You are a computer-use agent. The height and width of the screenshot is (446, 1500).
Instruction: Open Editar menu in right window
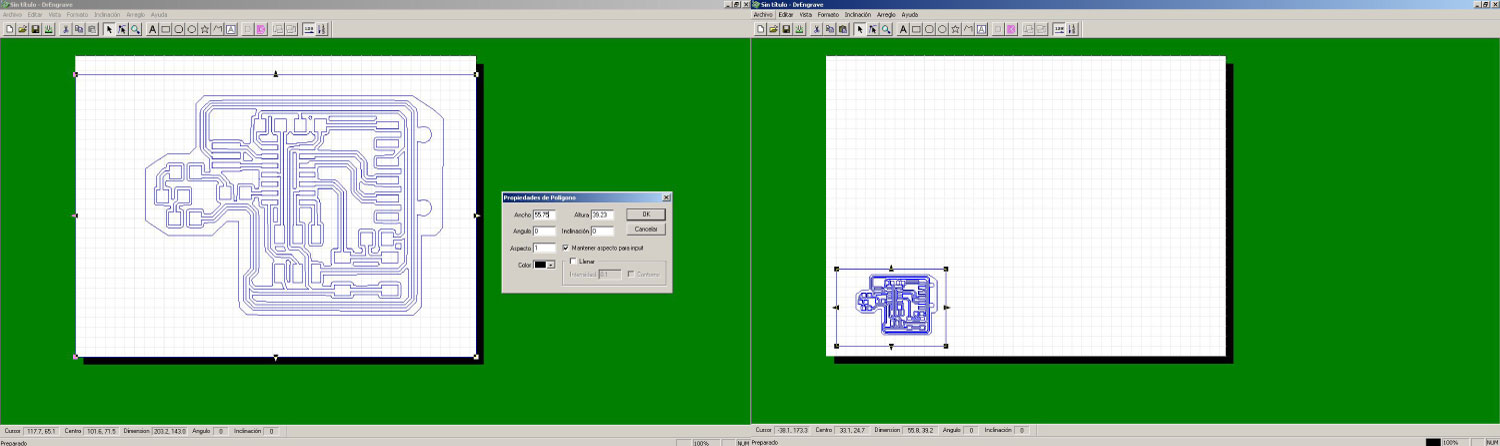pyautogui.click(x=786, y=15)
